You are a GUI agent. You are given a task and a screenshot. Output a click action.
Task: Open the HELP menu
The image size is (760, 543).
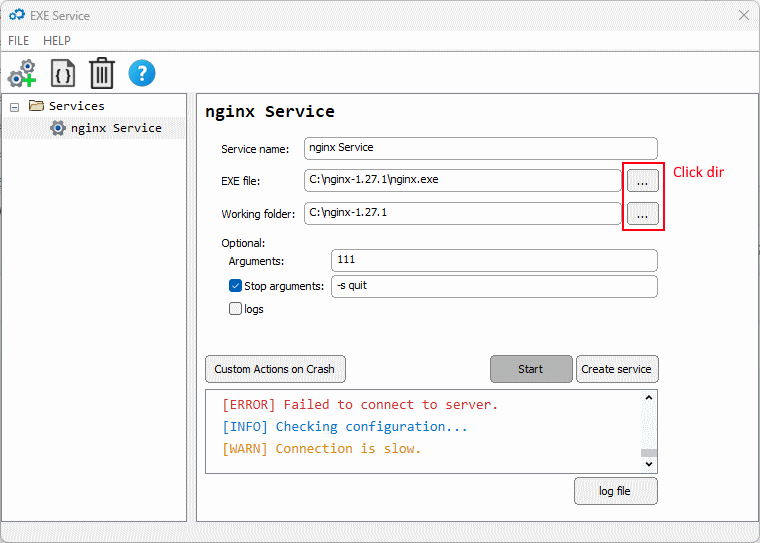(57, 41)
